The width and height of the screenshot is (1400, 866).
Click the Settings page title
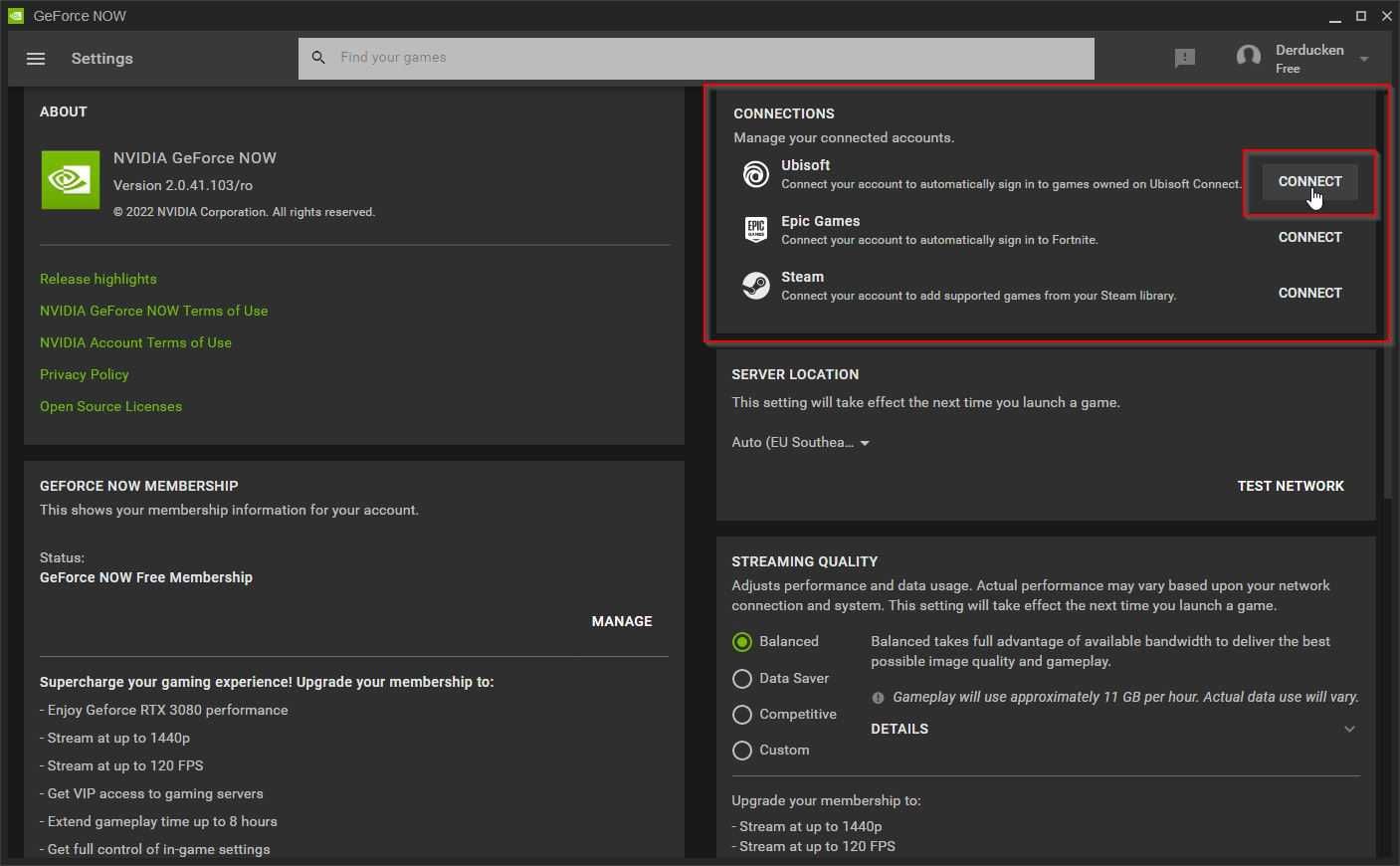[102, 59]
